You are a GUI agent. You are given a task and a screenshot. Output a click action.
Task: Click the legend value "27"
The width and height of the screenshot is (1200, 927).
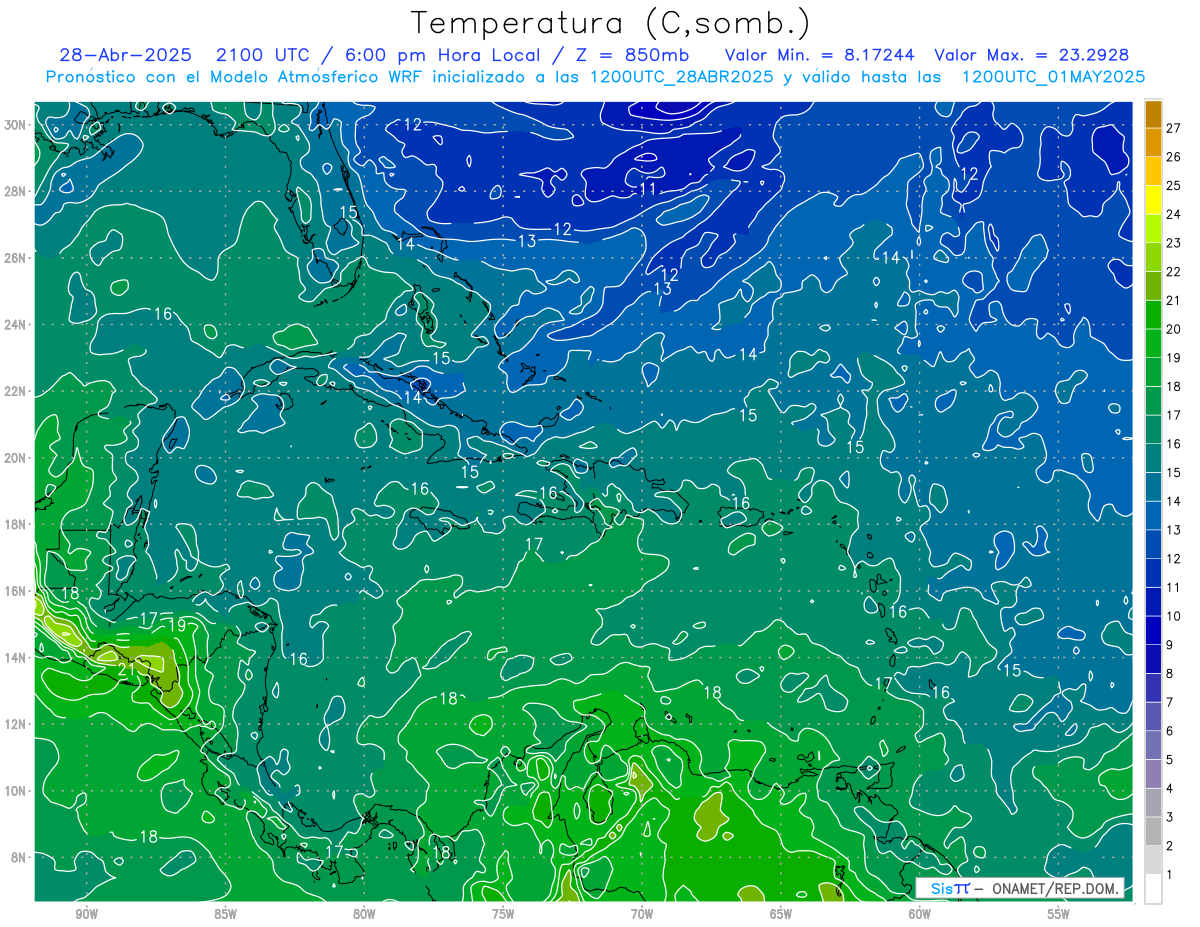point(1173,126)
